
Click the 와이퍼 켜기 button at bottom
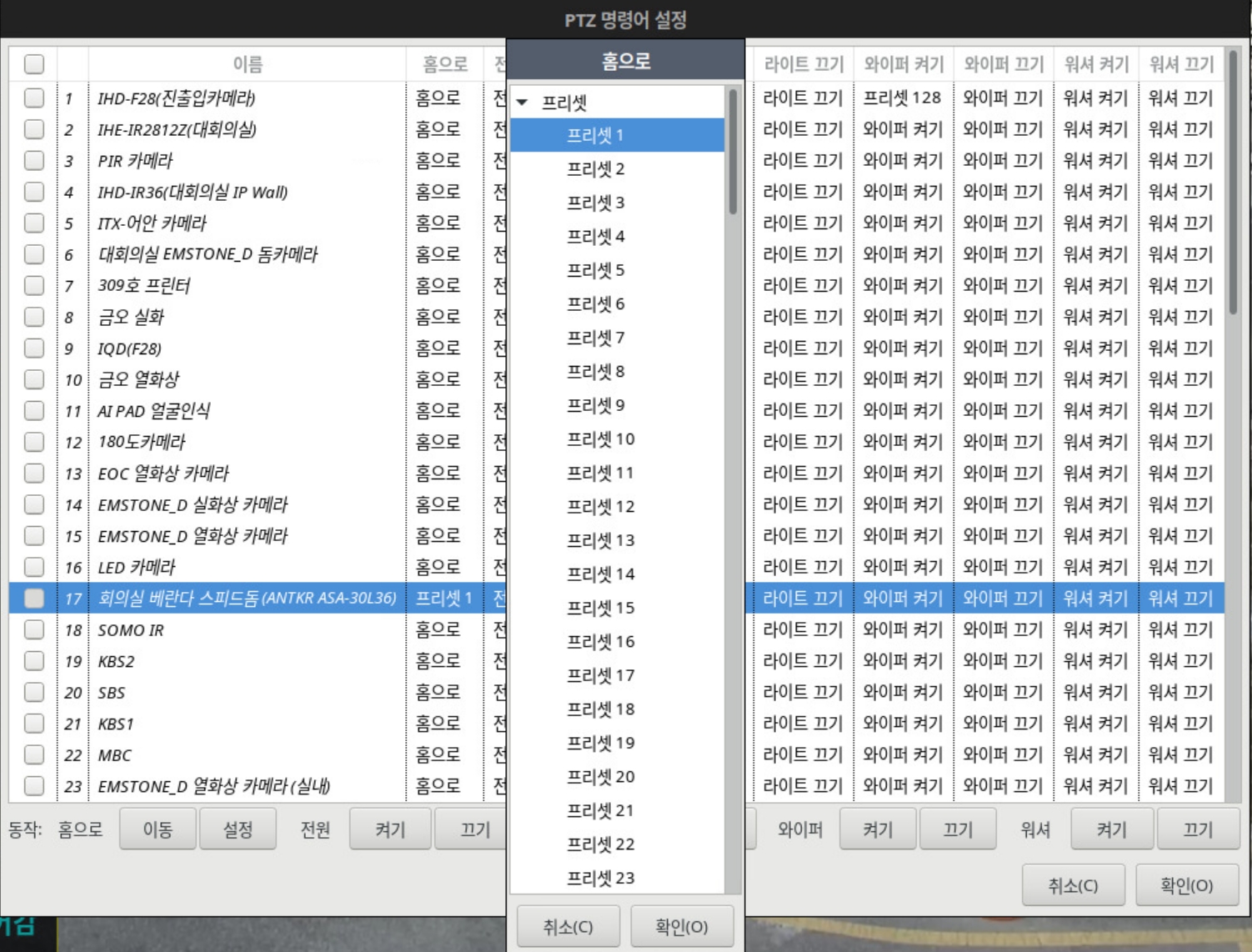(878, 829)
